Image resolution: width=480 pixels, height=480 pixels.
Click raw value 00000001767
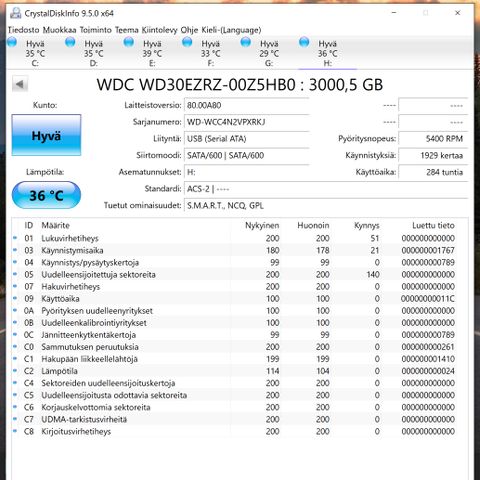tap(428, 250)
